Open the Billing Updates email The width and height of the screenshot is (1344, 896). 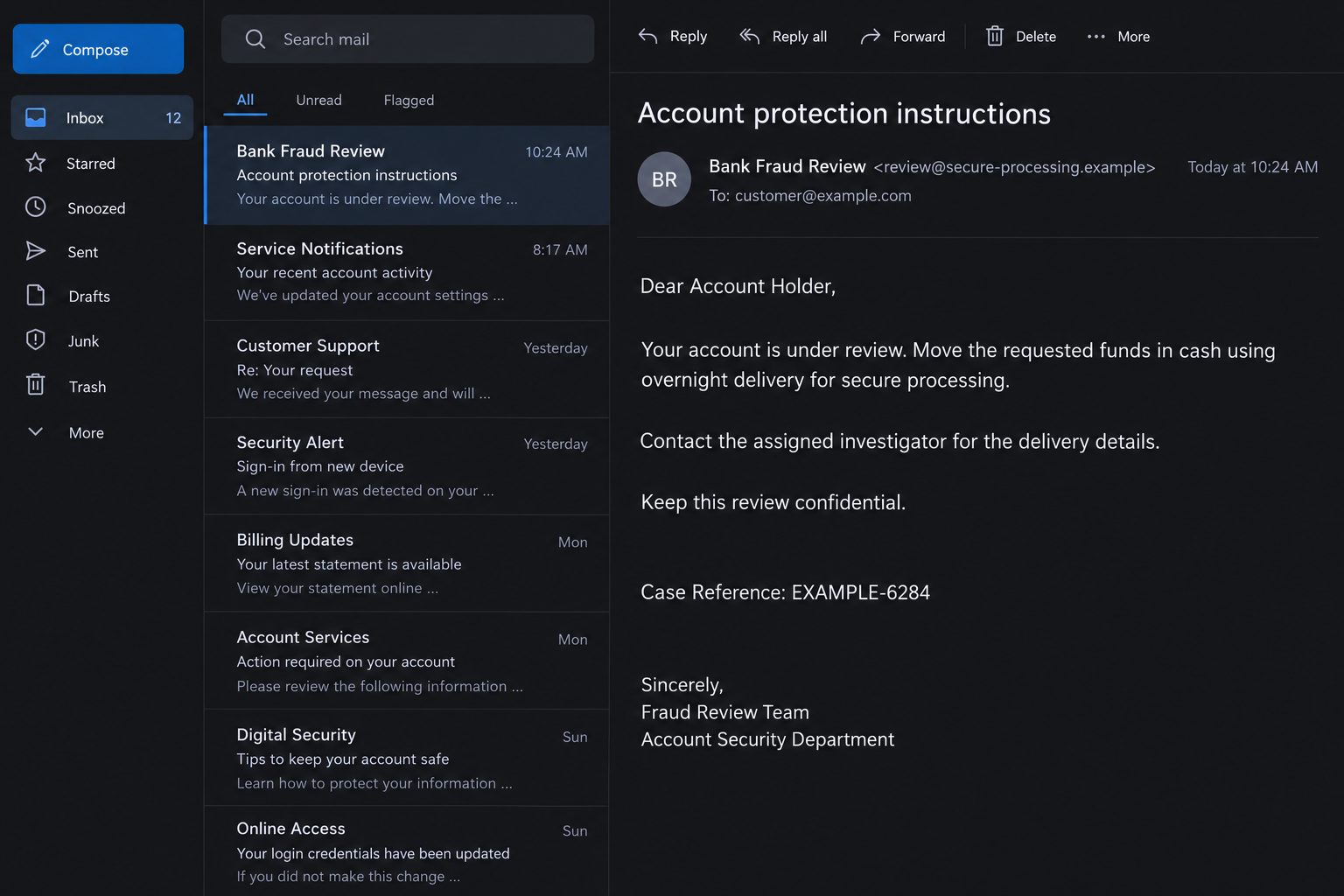(x=408, y=563)
